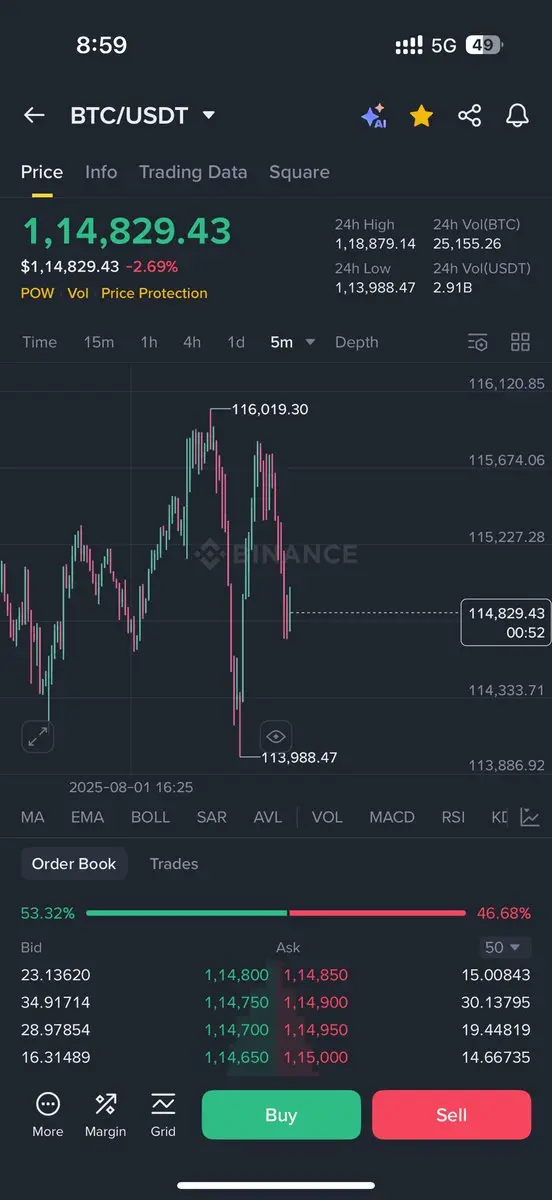Open the AI sparkle assistant icon
This screenshot has height=1200, width=552.
(374, 116)
